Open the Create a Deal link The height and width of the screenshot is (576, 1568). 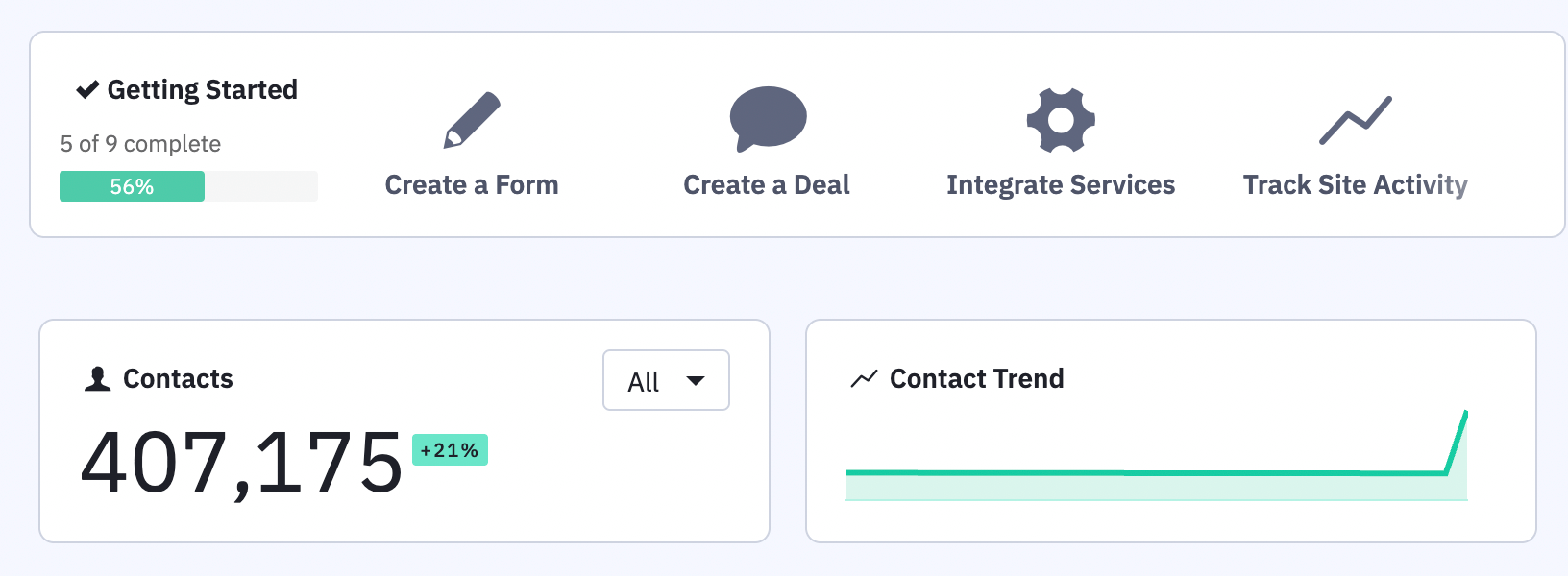point(767,185)
